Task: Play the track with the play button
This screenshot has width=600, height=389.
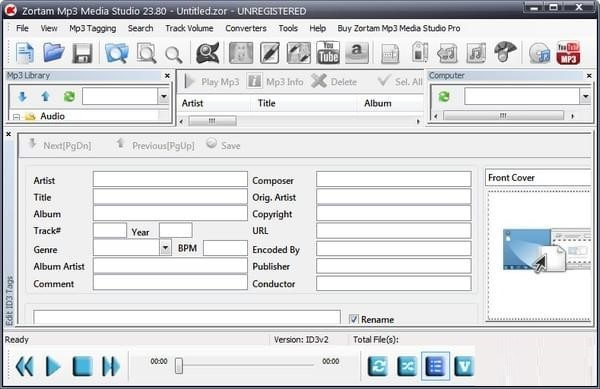Action: [53, 366]
